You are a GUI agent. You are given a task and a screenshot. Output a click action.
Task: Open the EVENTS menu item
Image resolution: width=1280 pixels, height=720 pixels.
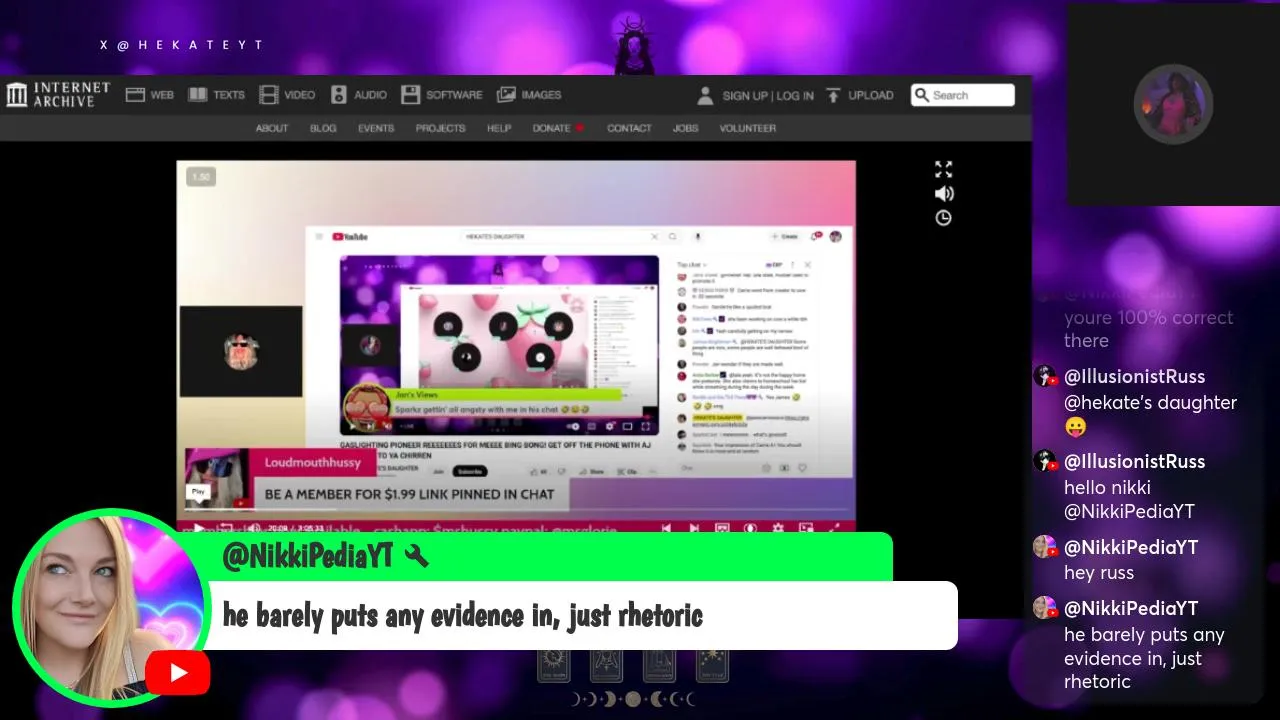(376, 128)
